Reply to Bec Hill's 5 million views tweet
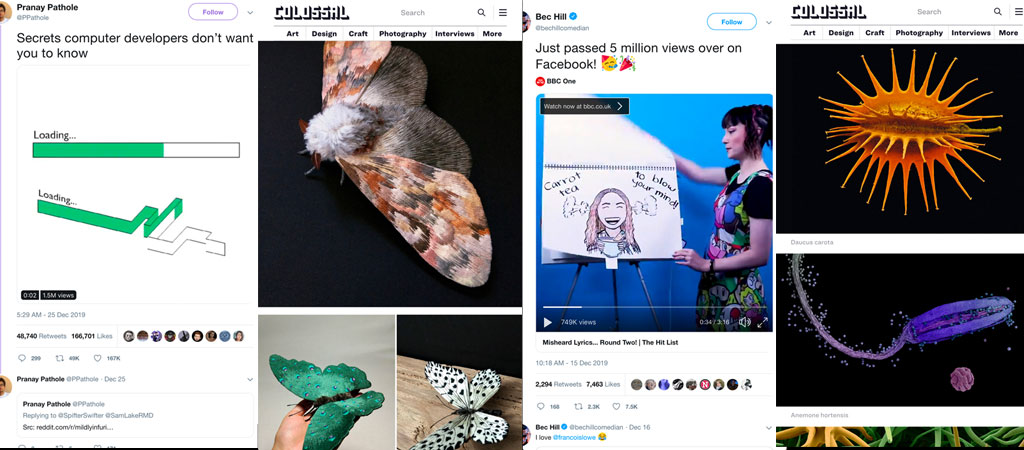Image resolution: width=1024 pixels, height=450 pixels. click(x=541, y=406)
